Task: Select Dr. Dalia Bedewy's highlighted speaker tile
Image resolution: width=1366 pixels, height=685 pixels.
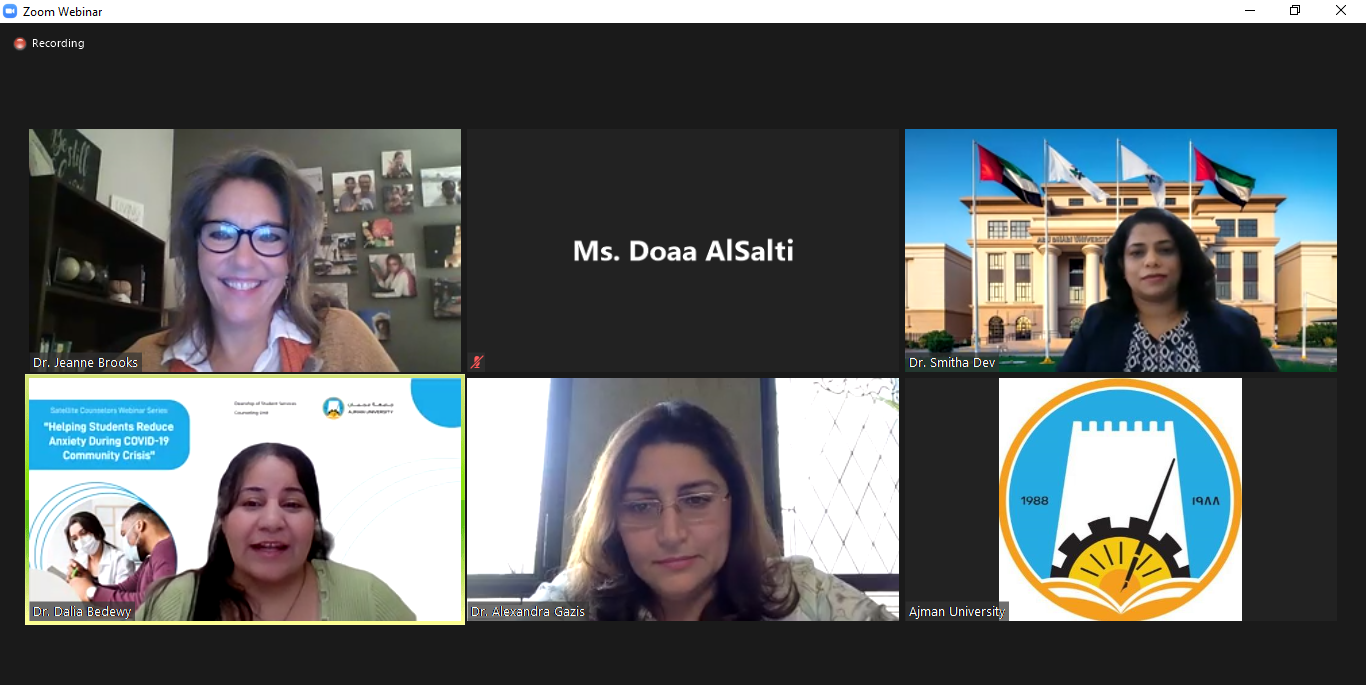Action: (x=245, y=499)
